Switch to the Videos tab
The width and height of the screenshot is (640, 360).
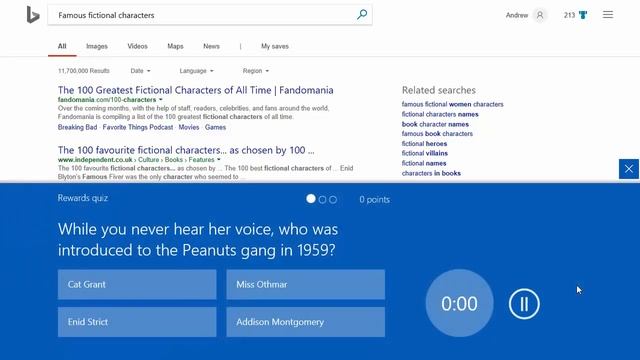(138, 46)
